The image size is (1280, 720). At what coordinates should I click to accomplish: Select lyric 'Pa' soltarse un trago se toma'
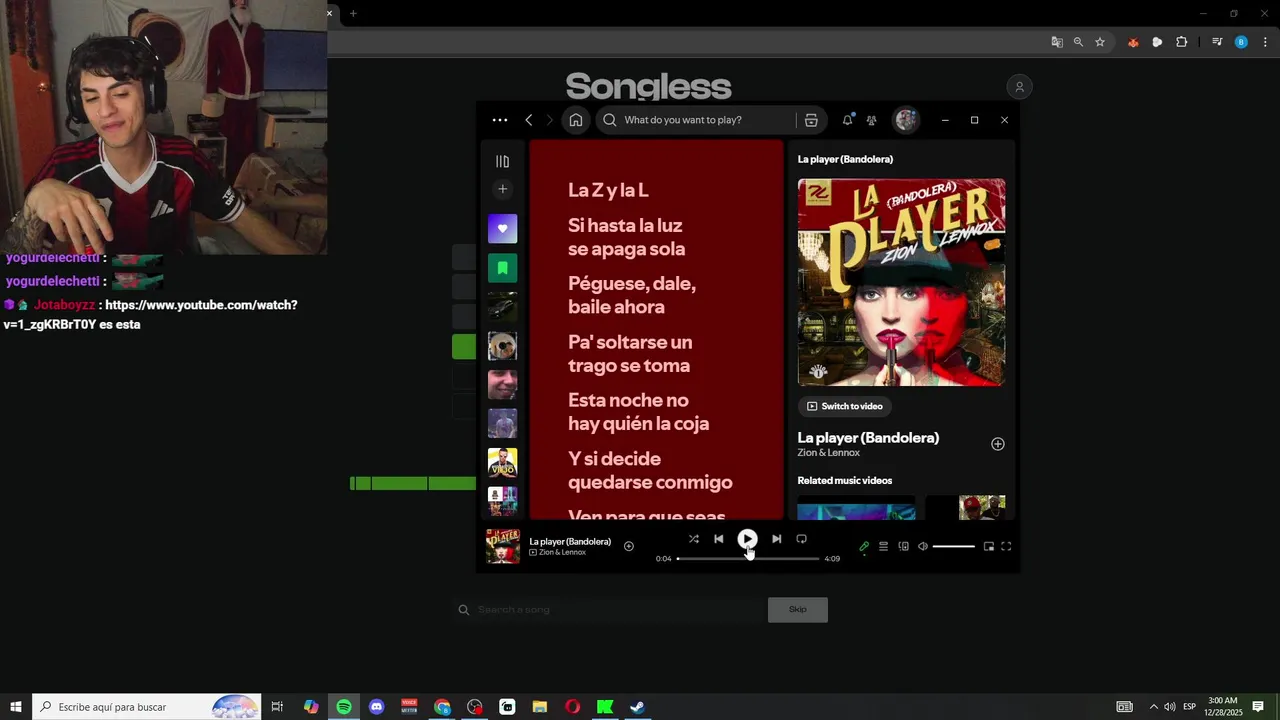pyautogui.click(x=630, y=354)
